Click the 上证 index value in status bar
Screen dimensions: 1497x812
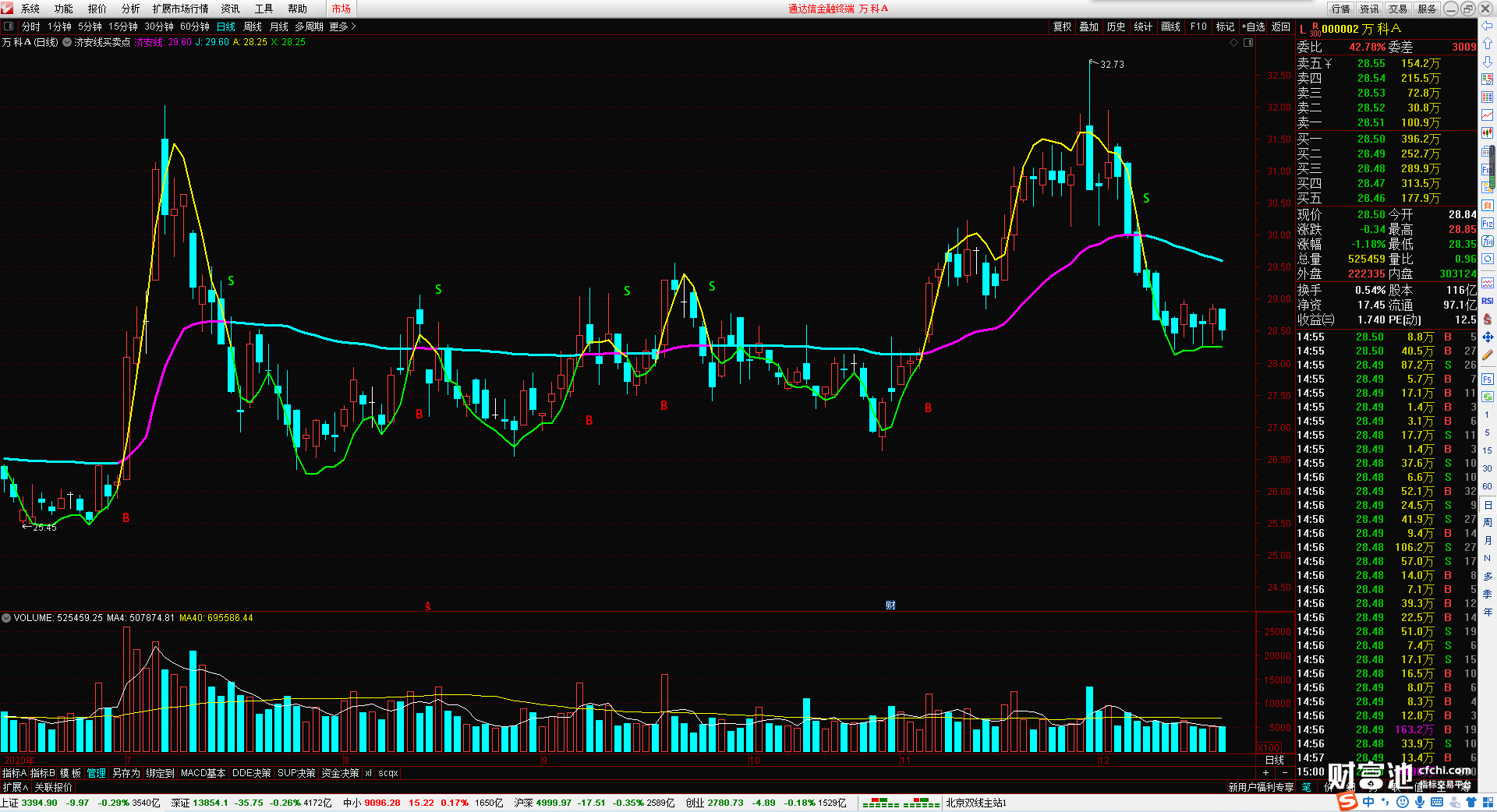pos(39,803)
